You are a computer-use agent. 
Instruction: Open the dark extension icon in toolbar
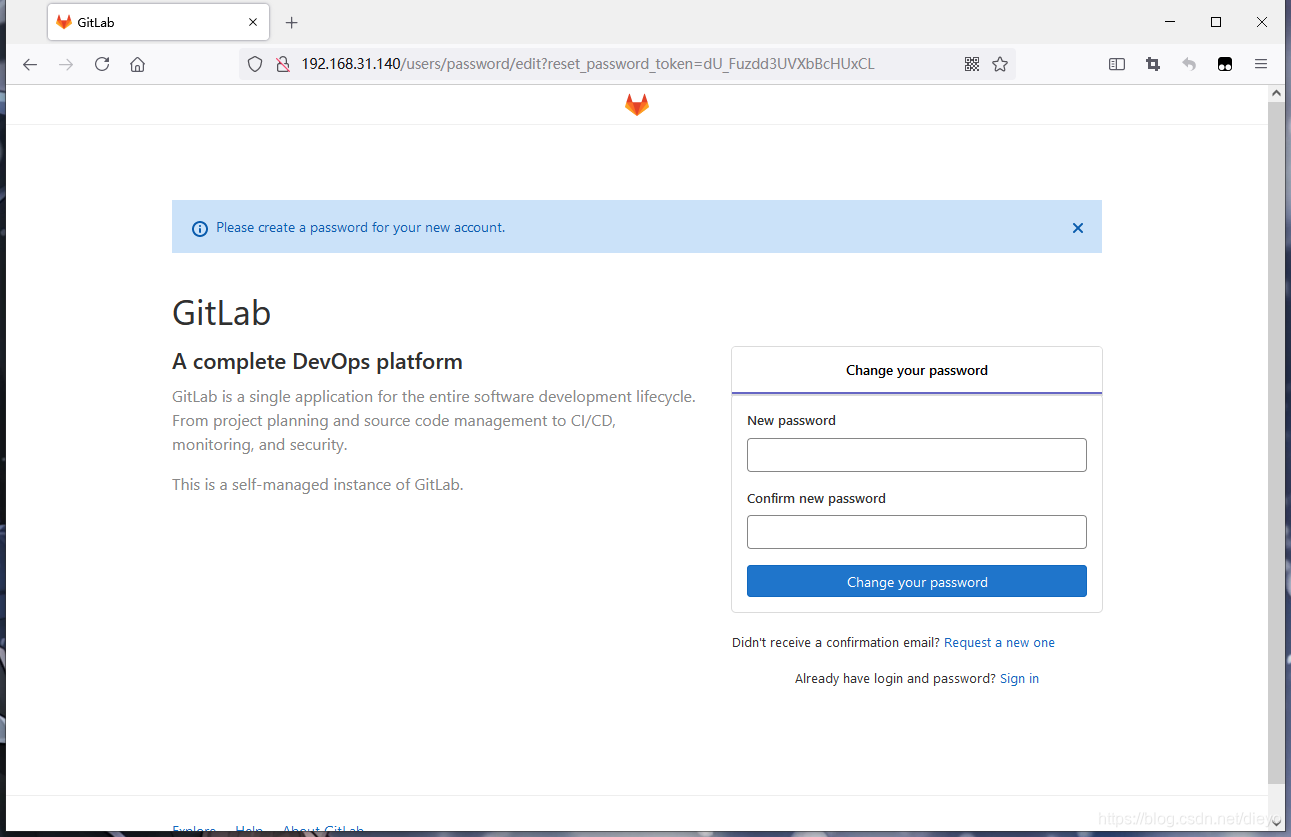click(x=1225, y=64)
